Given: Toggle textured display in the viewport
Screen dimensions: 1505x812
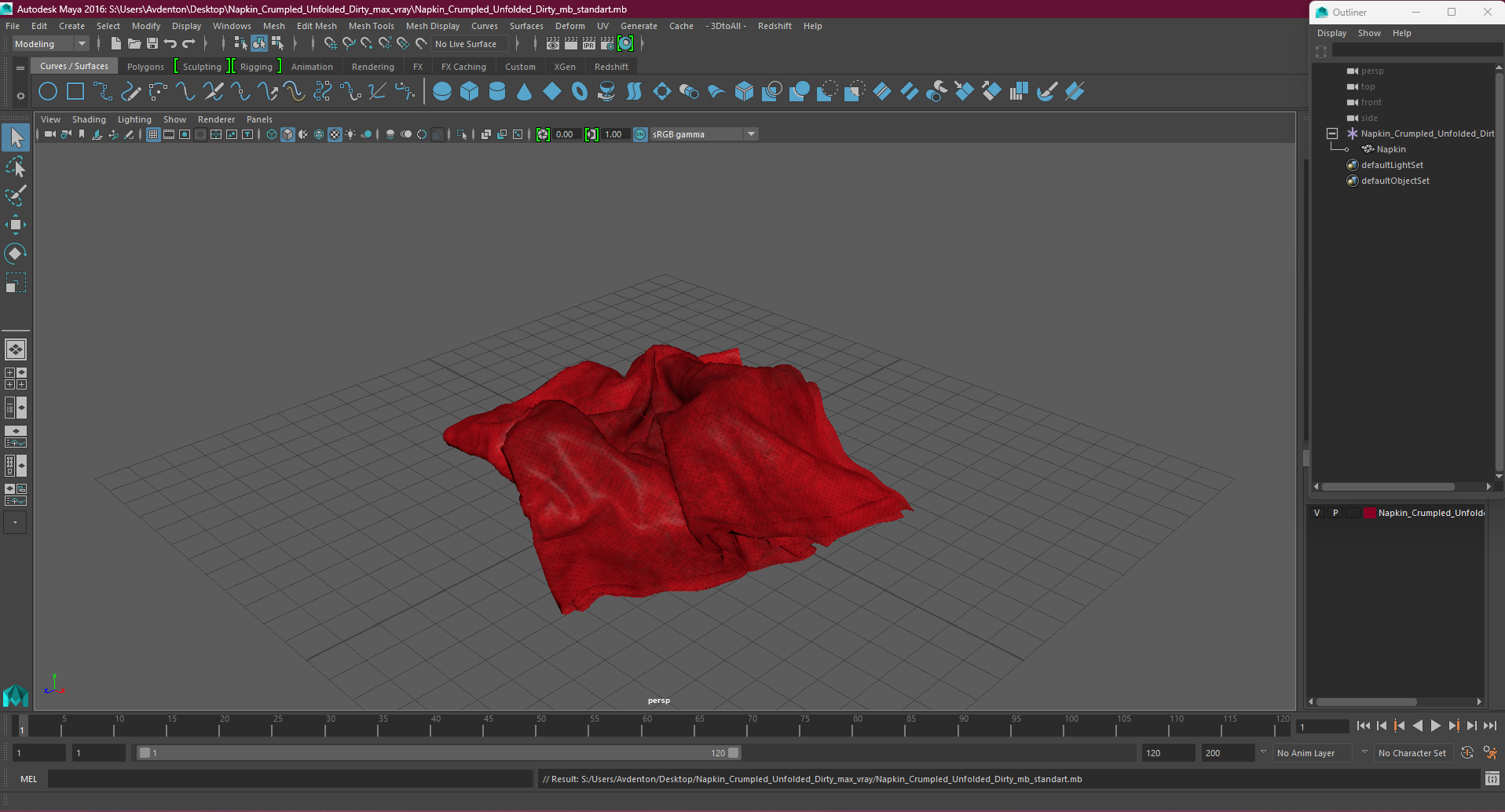Looking at the screenshot, I should (x=335, y=134).
